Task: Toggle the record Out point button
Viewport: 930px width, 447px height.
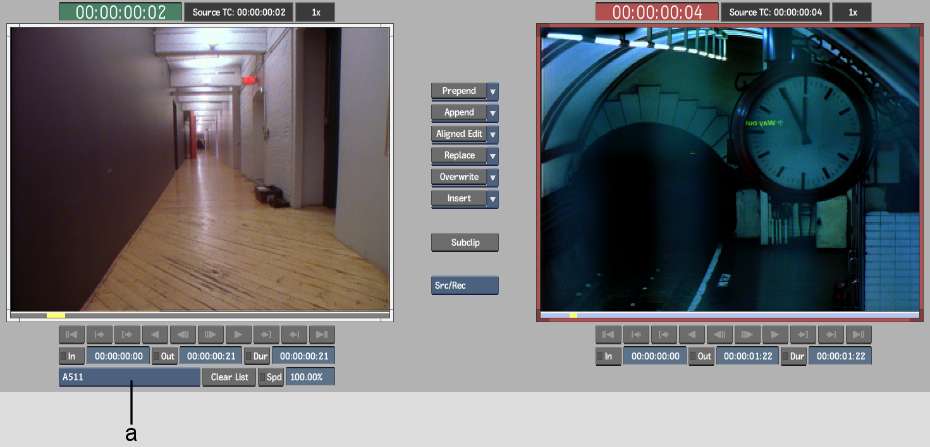Action: [x=701, y=355]
